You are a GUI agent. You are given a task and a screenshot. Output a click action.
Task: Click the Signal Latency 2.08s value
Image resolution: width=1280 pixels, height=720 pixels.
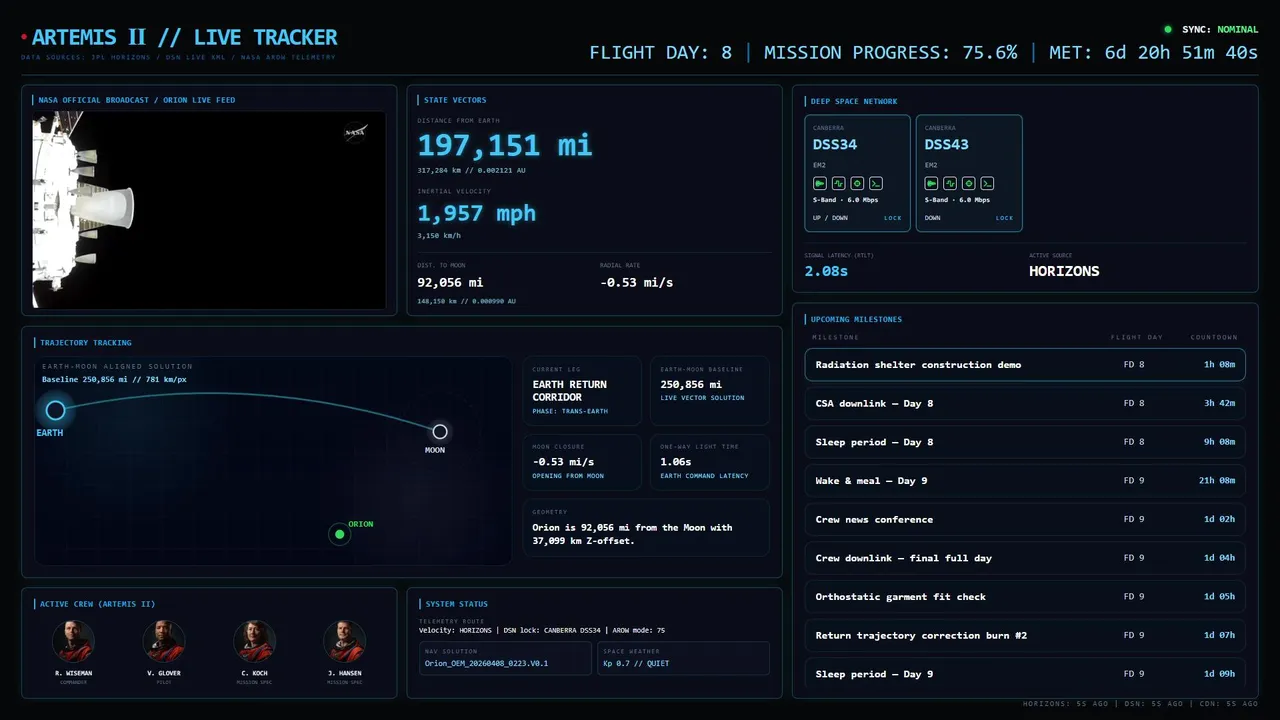(x=826, y=271)
